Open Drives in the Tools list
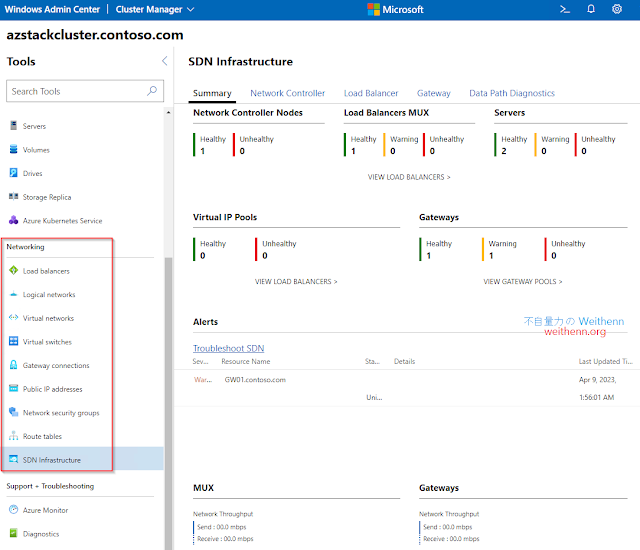 click(x=33, y=173)
